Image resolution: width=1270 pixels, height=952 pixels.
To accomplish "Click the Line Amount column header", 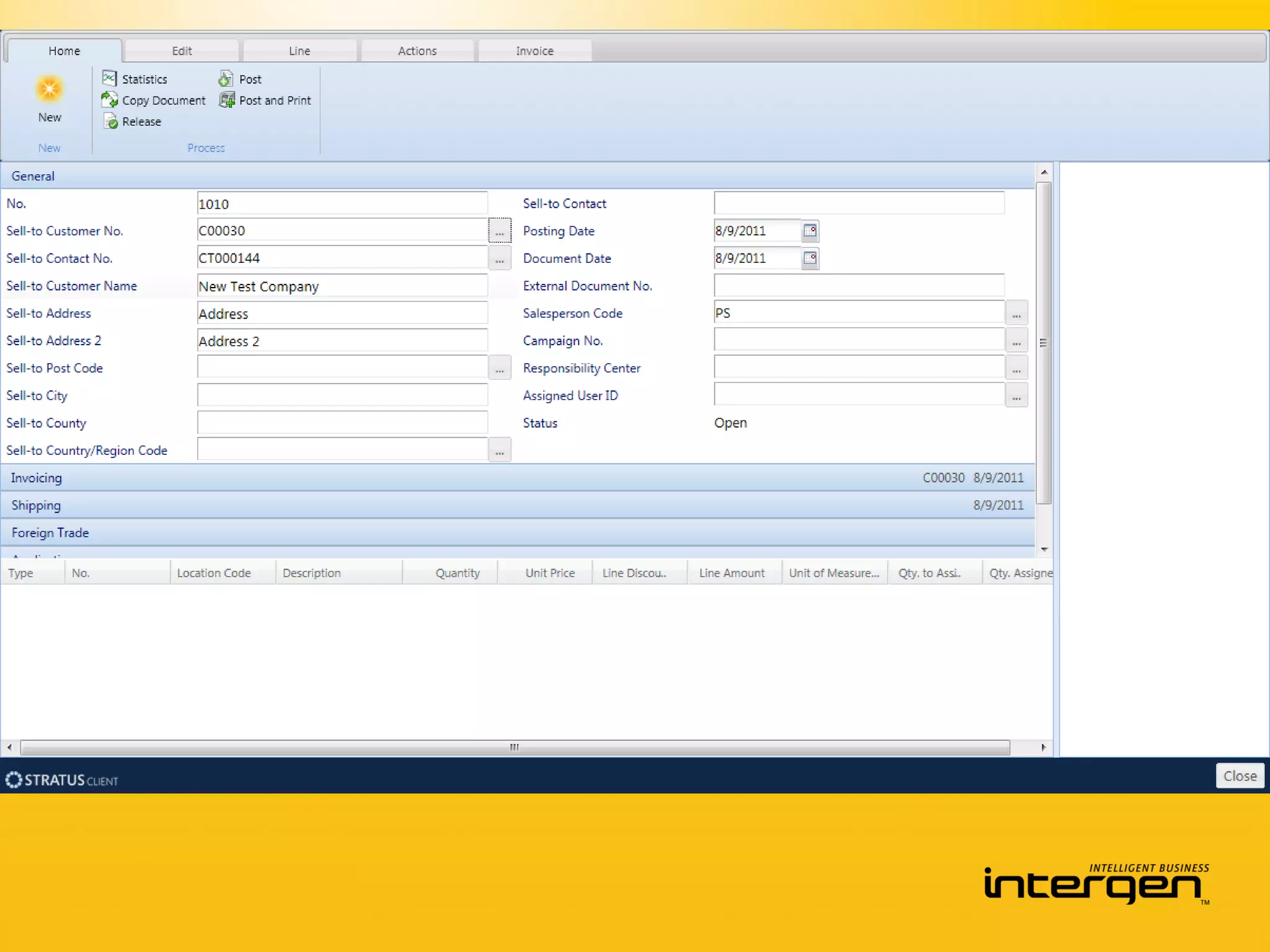I will click(x=735, y=573).
